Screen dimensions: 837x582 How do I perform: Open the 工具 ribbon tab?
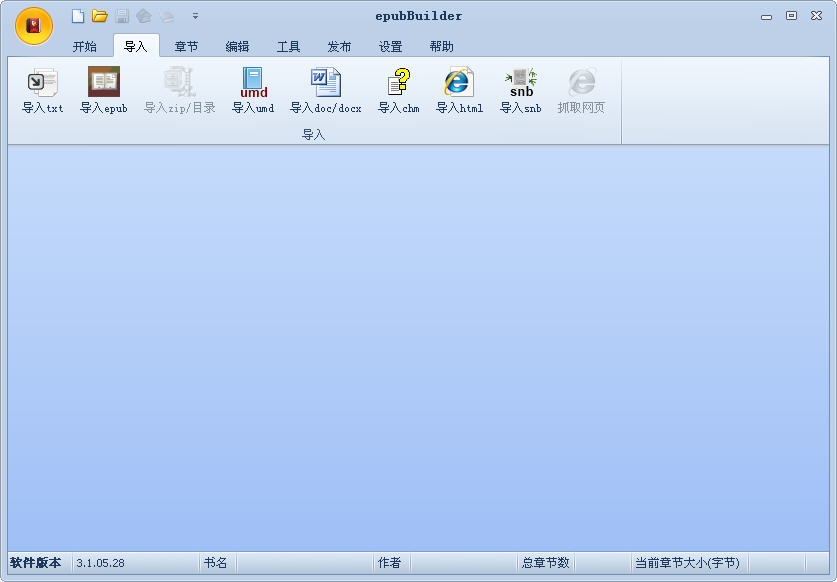pyautogui.click(x=288, y=45)
